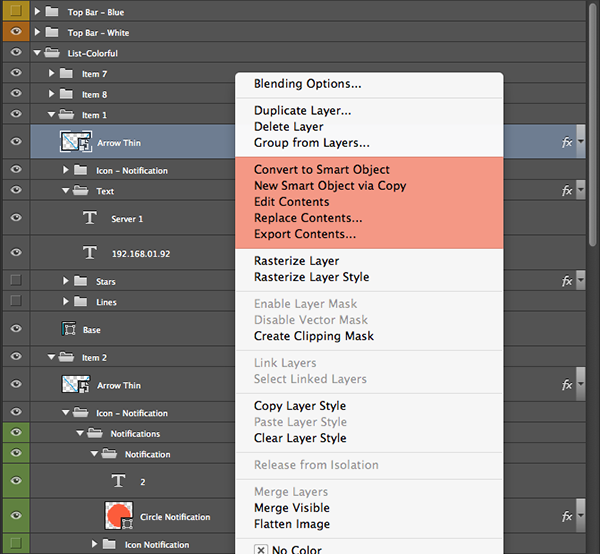Click Create Clipping Mask menu entry
Screen dimensions: 600x554
pyautogui.click(x=313, y=336)
